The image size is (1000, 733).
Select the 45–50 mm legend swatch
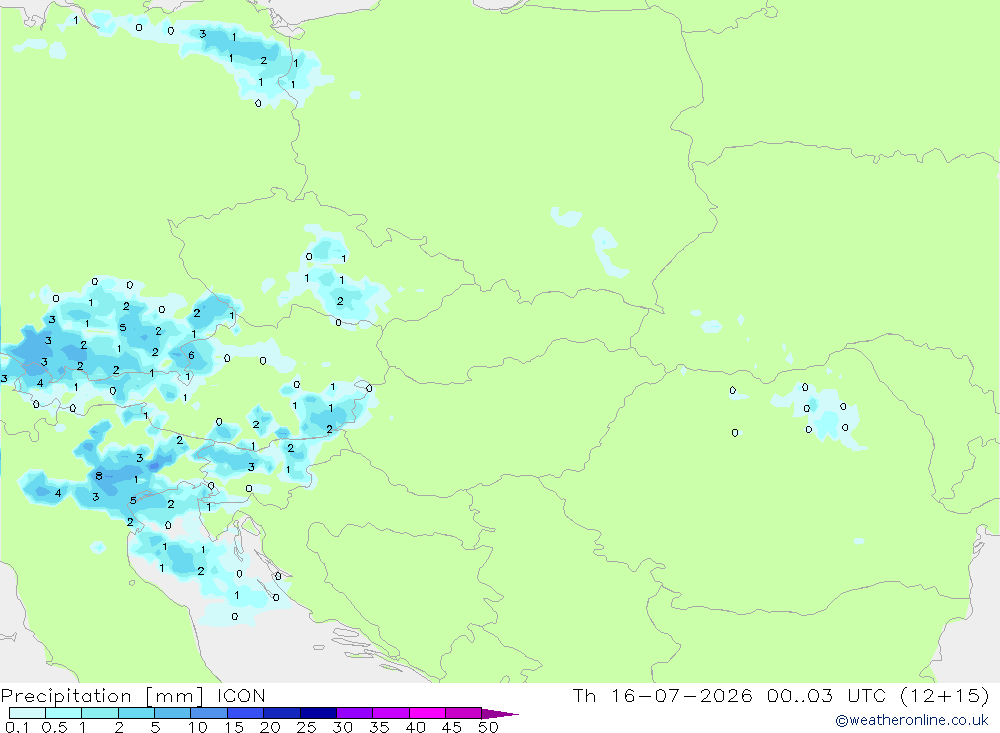click(464, 713)
